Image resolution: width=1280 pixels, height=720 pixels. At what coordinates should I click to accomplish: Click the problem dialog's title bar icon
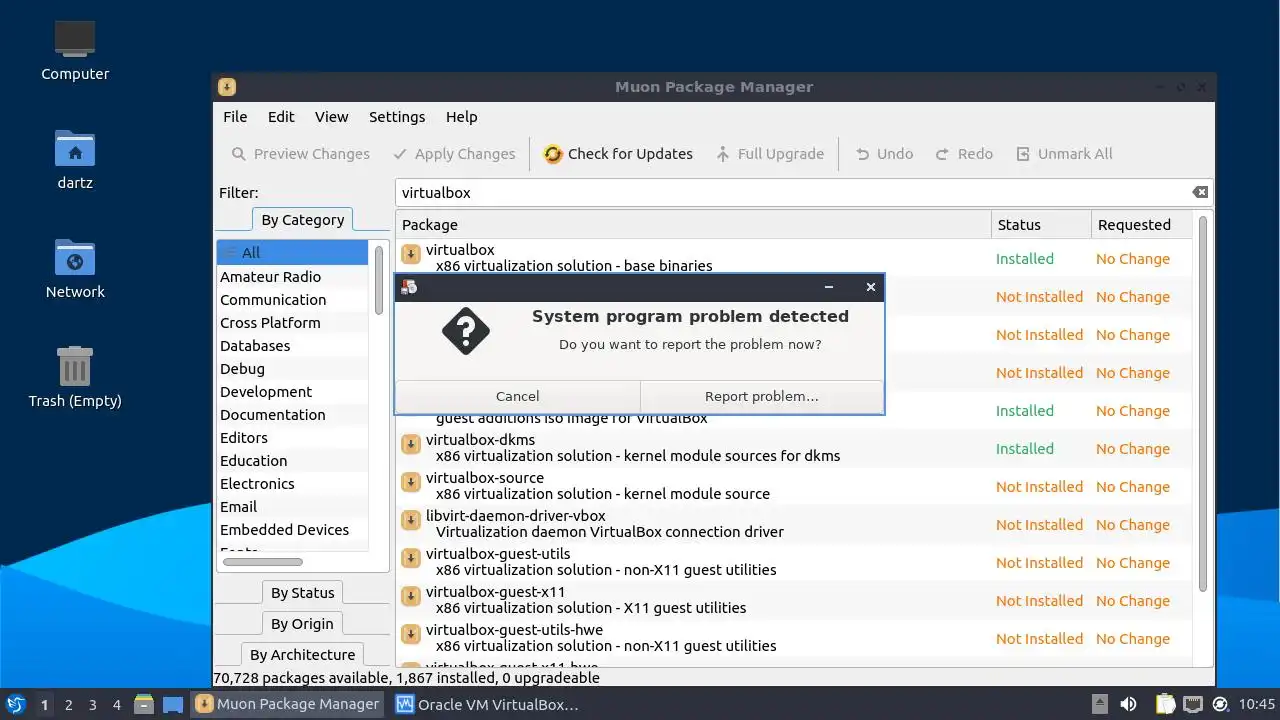click(409, 287)
